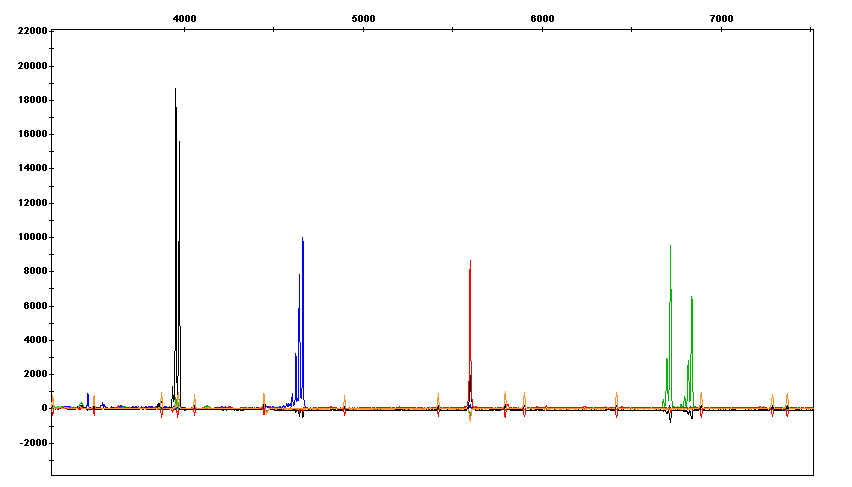Select the orange peak between 6000 and 6500
This screenshot has width=852, height=487.
point(616,395)
